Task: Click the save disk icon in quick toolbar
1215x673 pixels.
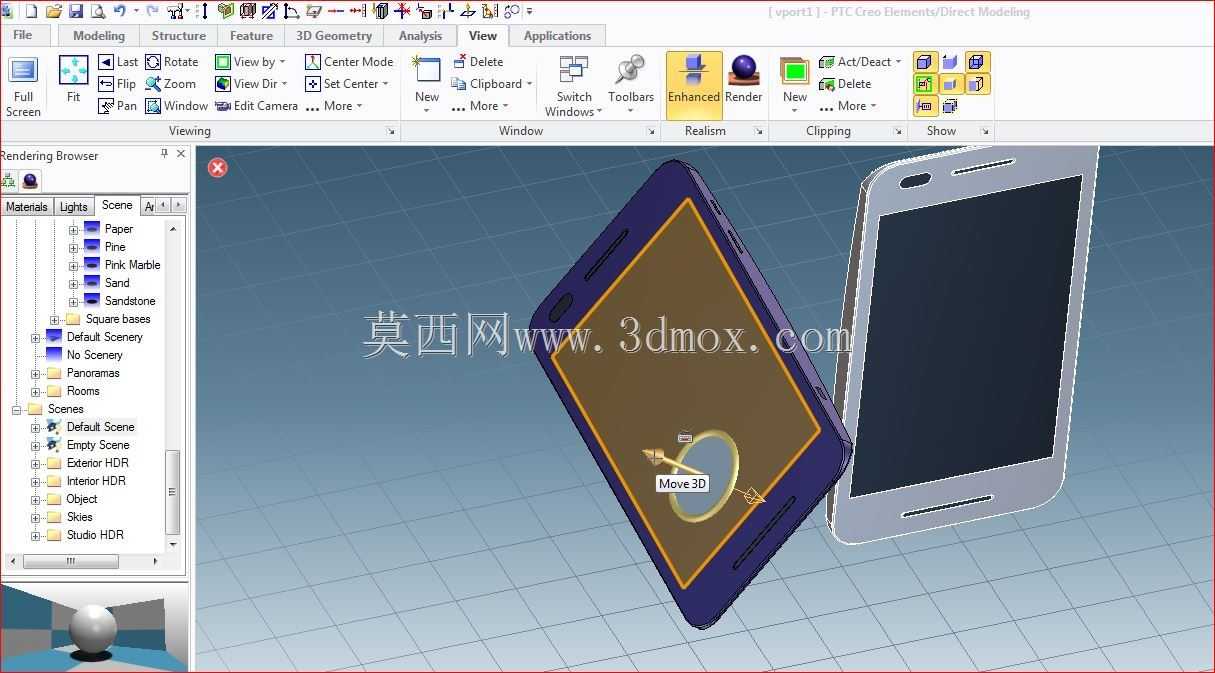Action: coord(75,12)
